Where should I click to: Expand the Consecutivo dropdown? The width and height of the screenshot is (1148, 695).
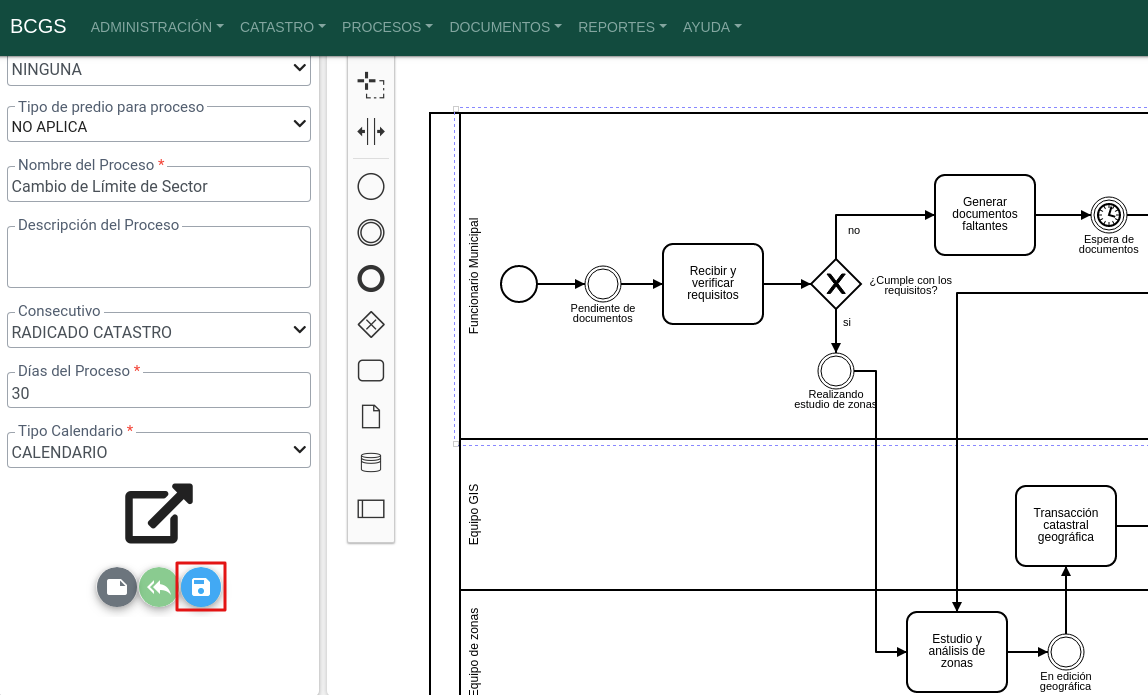coord(159,331)
